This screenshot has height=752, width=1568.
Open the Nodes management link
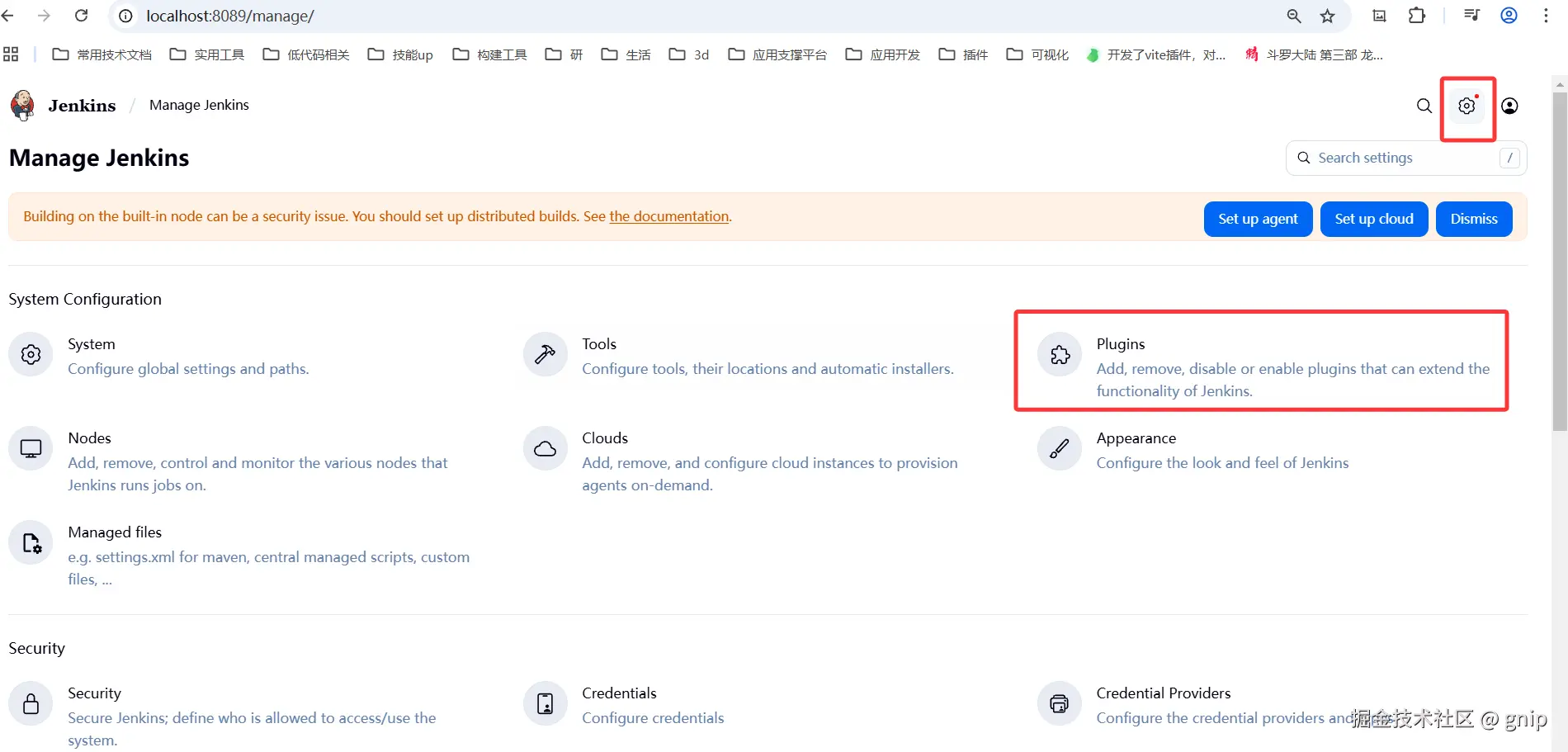click(89, 438)
